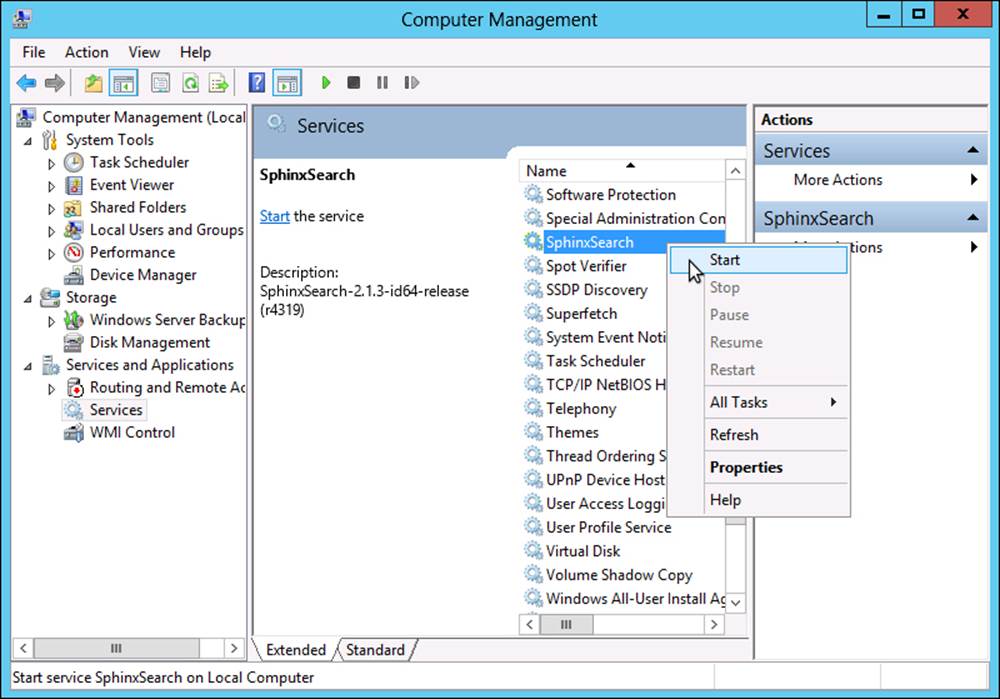
Task: Click the Up one level folder icon
Action: (x=93, y=83)
